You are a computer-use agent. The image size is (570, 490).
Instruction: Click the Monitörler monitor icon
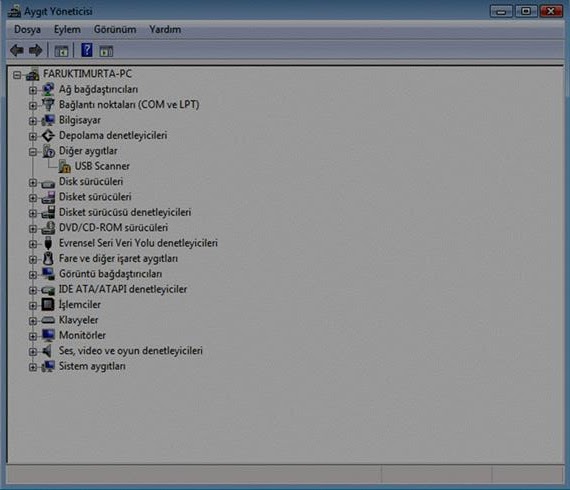tap(48, 336)
